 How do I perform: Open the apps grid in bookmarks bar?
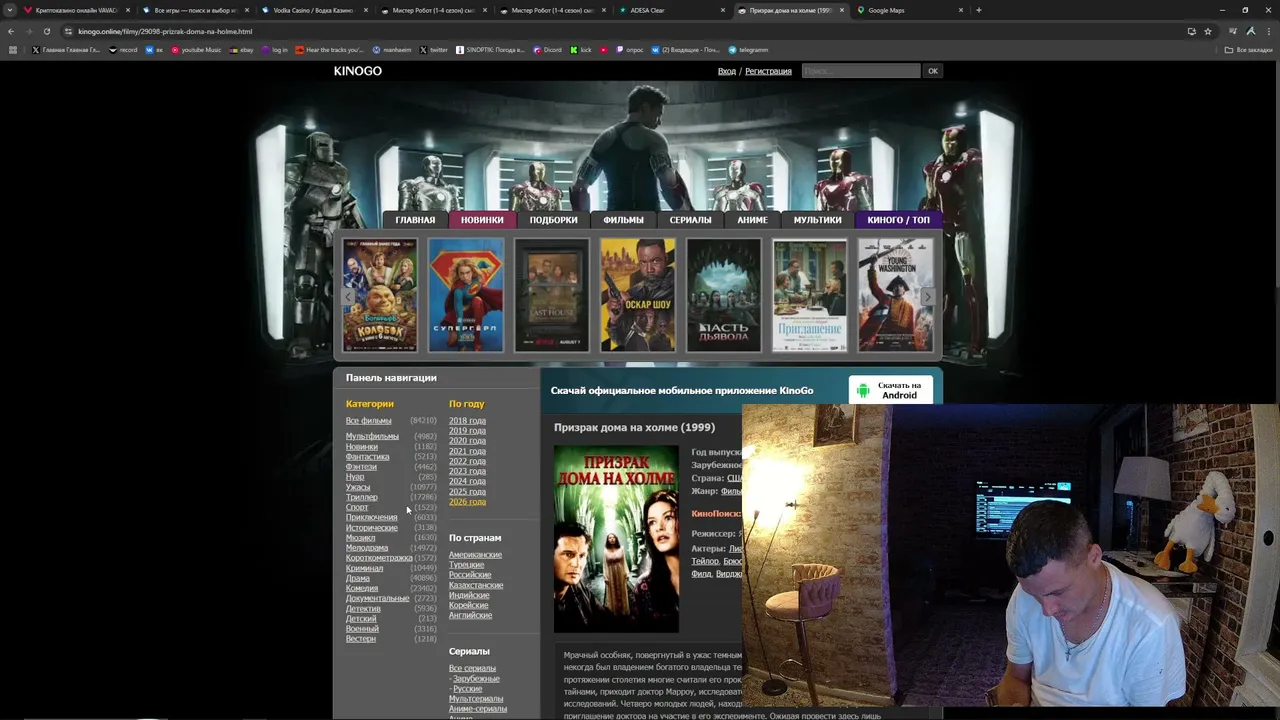(11, 50)
